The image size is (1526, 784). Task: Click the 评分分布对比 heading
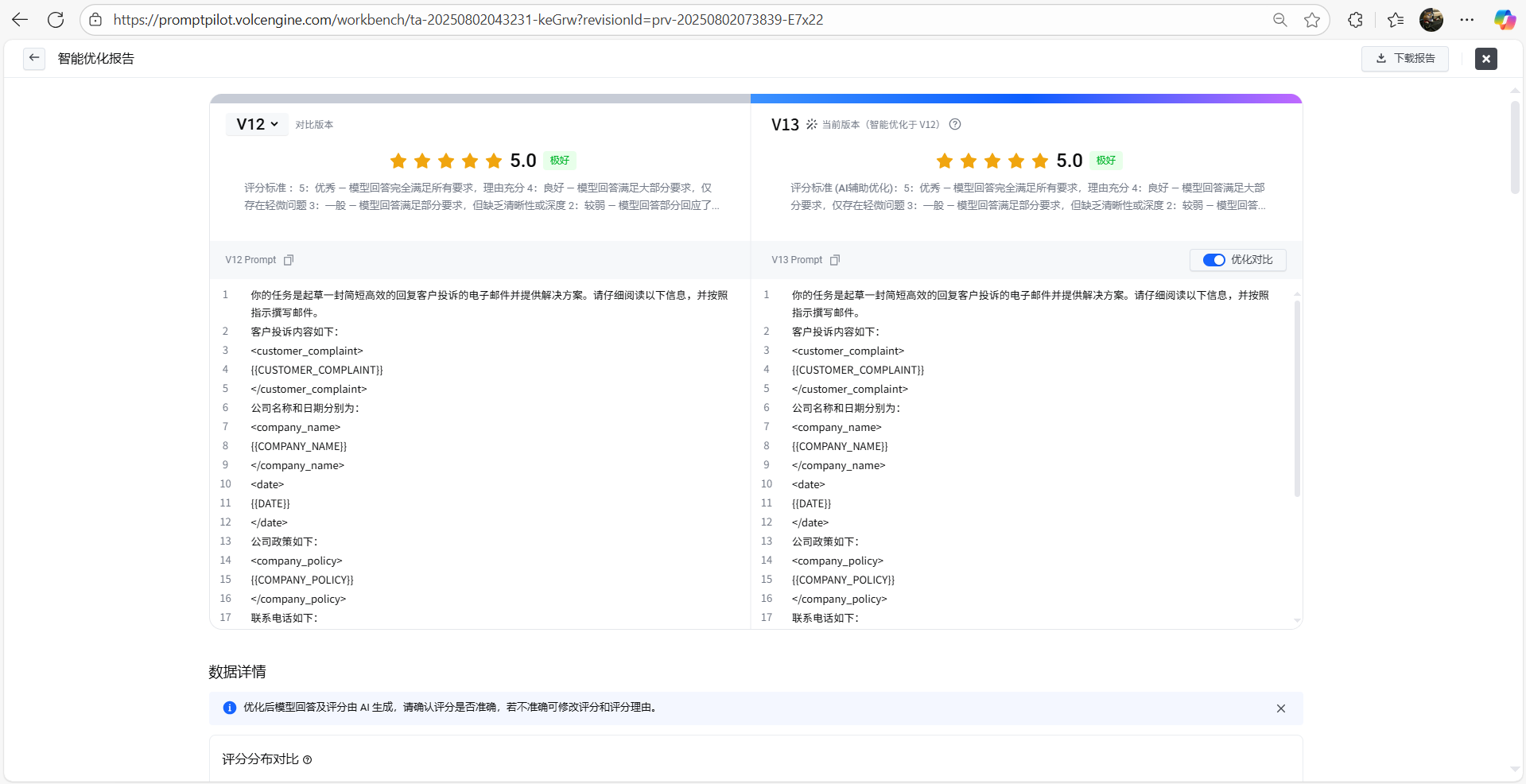coord(260,759)
